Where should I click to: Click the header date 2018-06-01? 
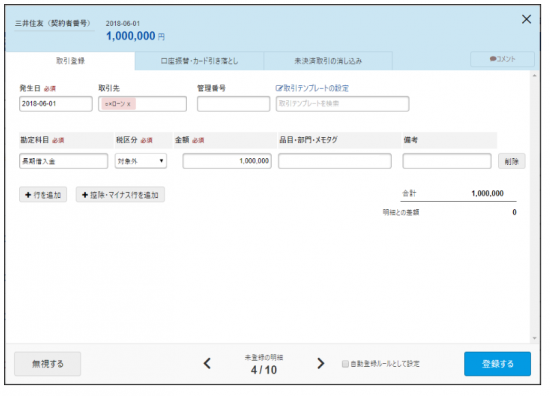123,24
